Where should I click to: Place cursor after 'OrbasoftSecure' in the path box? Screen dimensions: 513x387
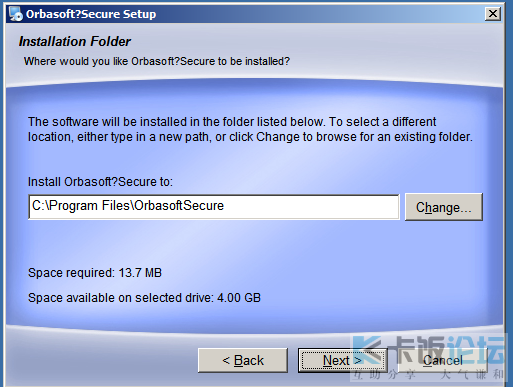point(225,206)
